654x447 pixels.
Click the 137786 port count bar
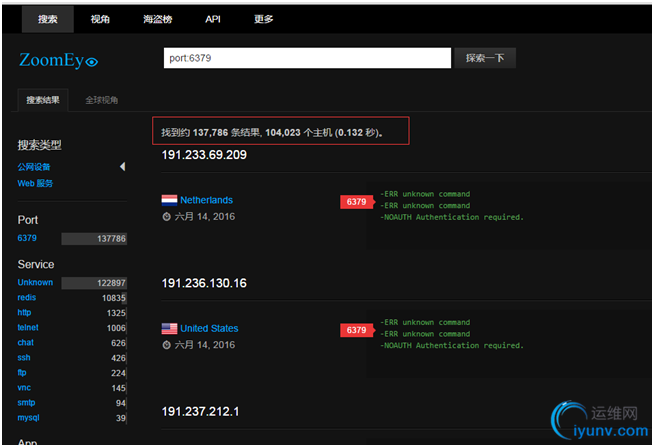coord(94,239)
